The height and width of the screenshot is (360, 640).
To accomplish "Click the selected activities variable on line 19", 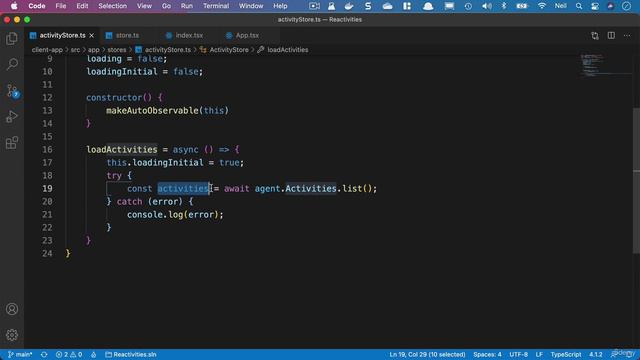I will tap(183, 189).
